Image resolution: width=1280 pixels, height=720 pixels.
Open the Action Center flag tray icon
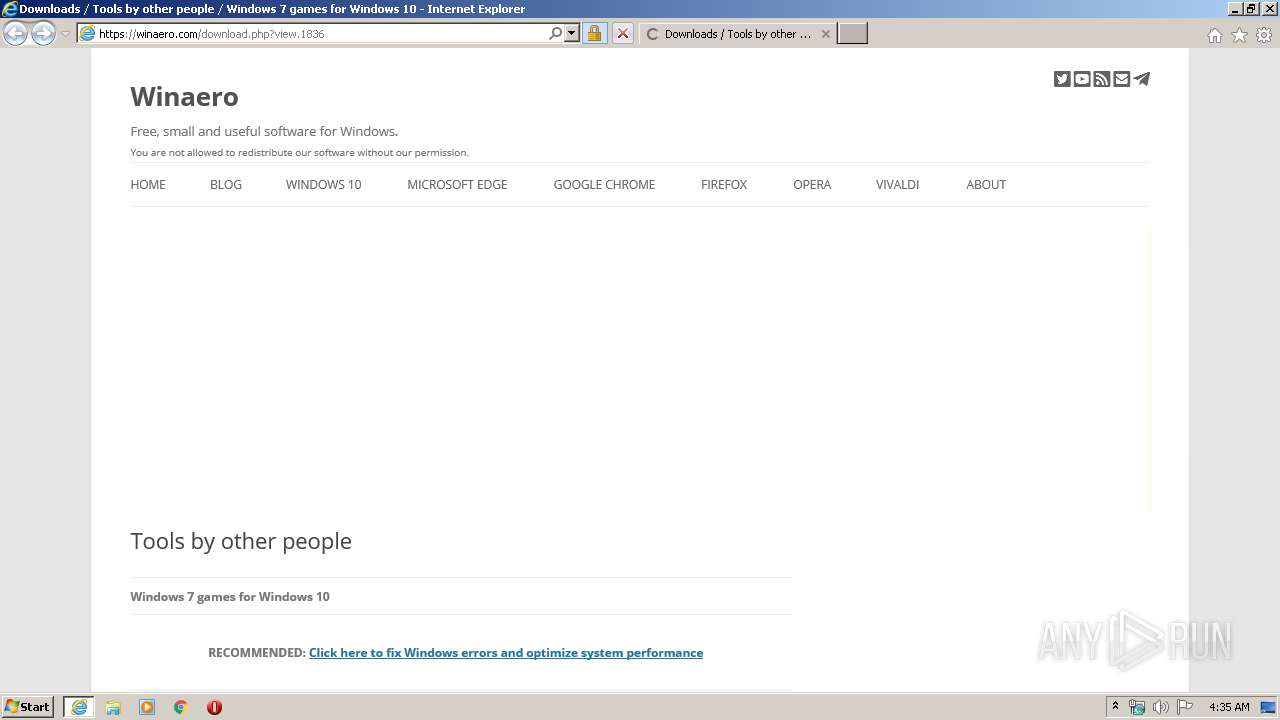pos(1185,707)
